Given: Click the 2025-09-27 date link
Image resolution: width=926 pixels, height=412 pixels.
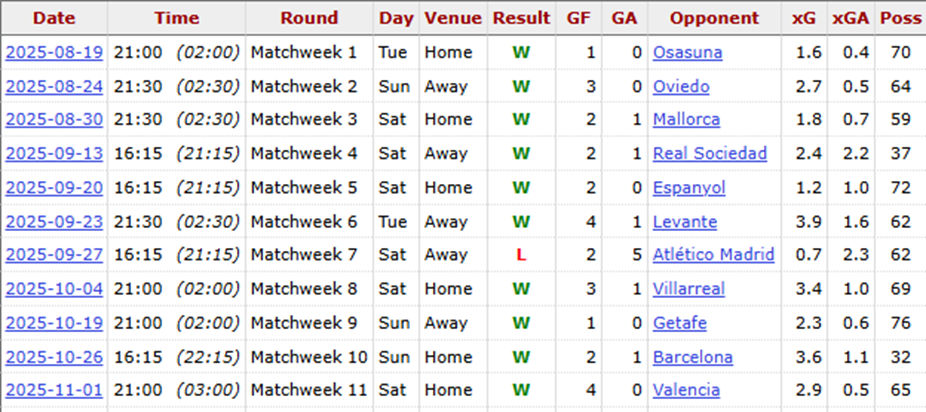Looking at the screenshot, I should 54,255.
